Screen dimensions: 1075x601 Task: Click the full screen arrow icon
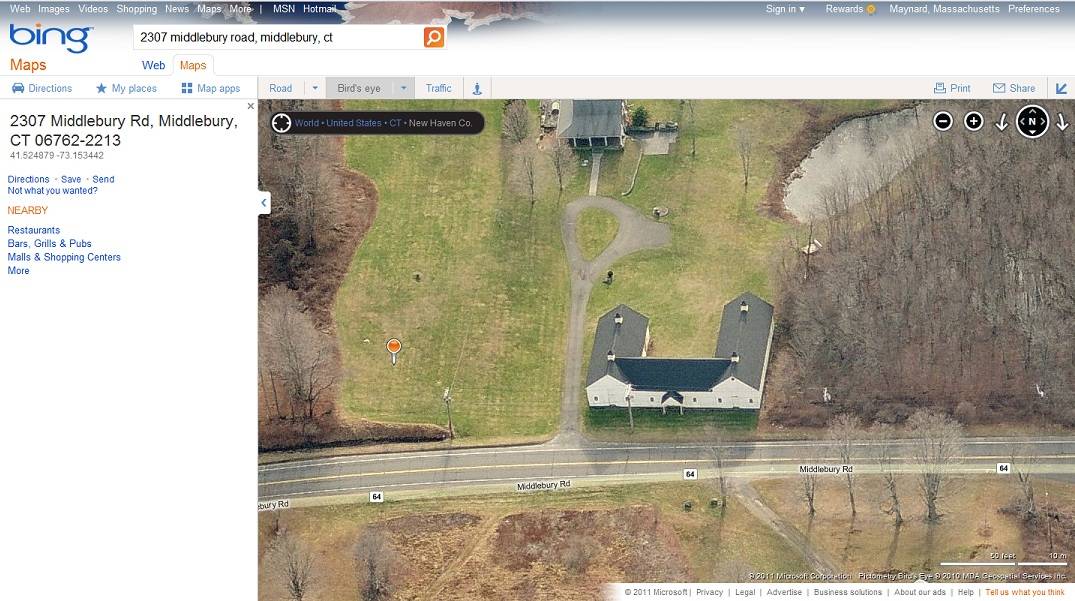point(1061,88)
